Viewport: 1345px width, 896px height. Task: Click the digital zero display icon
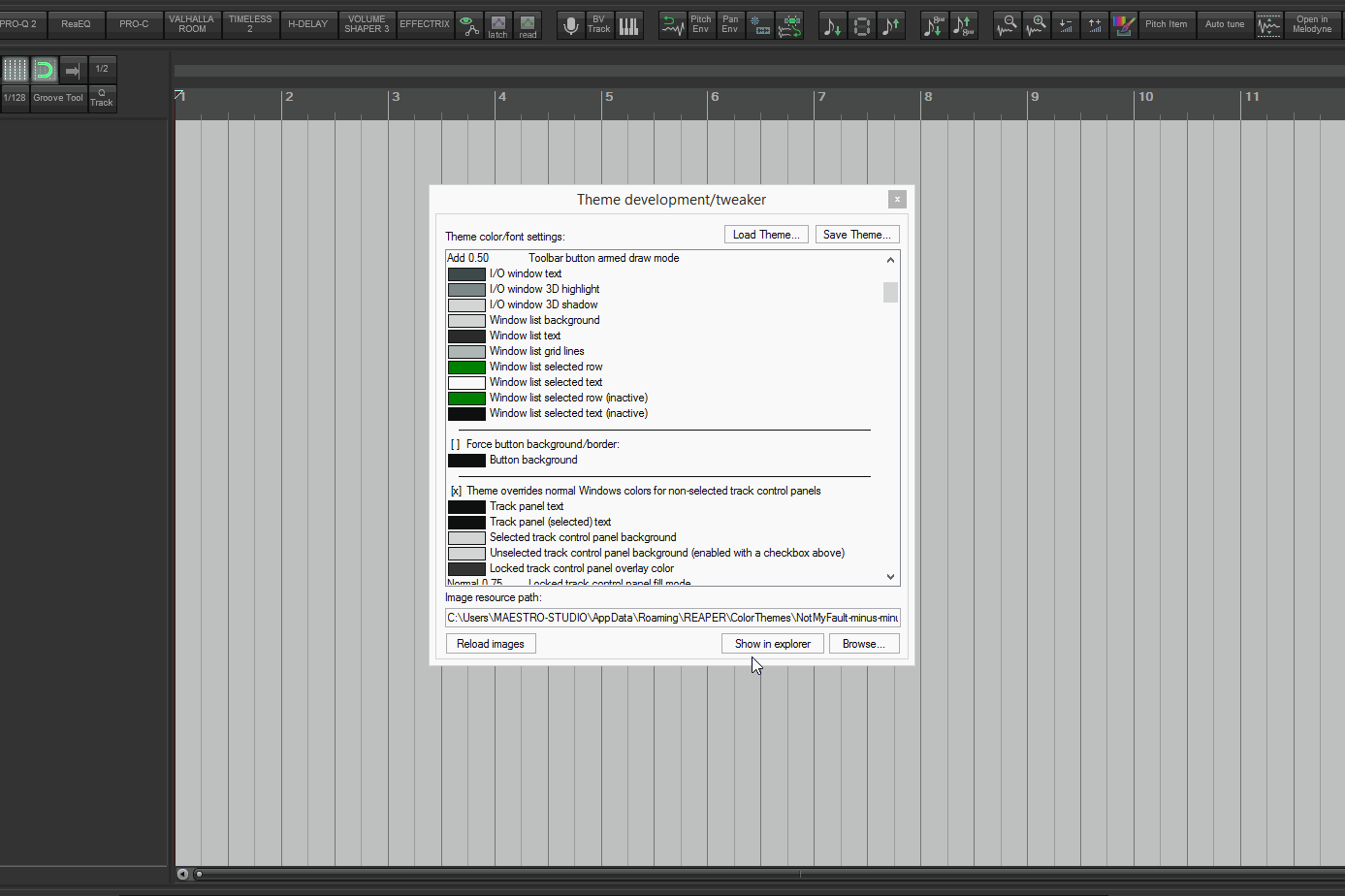click(861, 25)
